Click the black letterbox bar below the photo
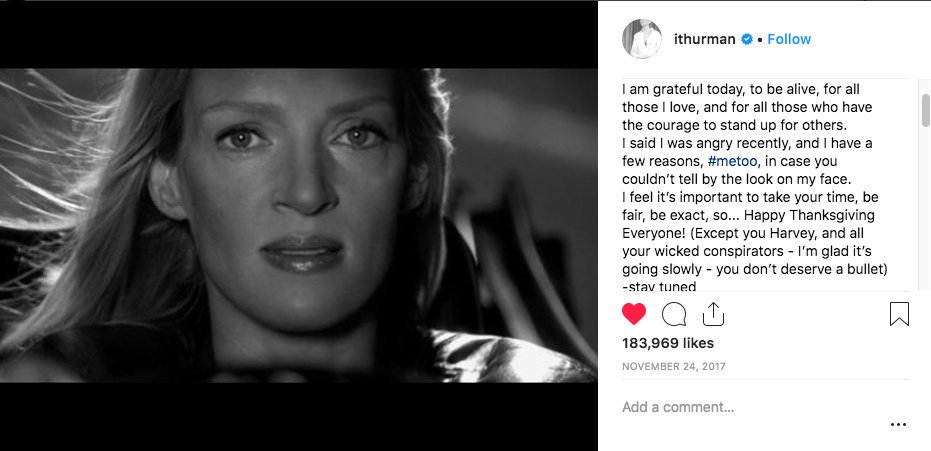This screenshot has height=451, width=931. click(299, 417)
